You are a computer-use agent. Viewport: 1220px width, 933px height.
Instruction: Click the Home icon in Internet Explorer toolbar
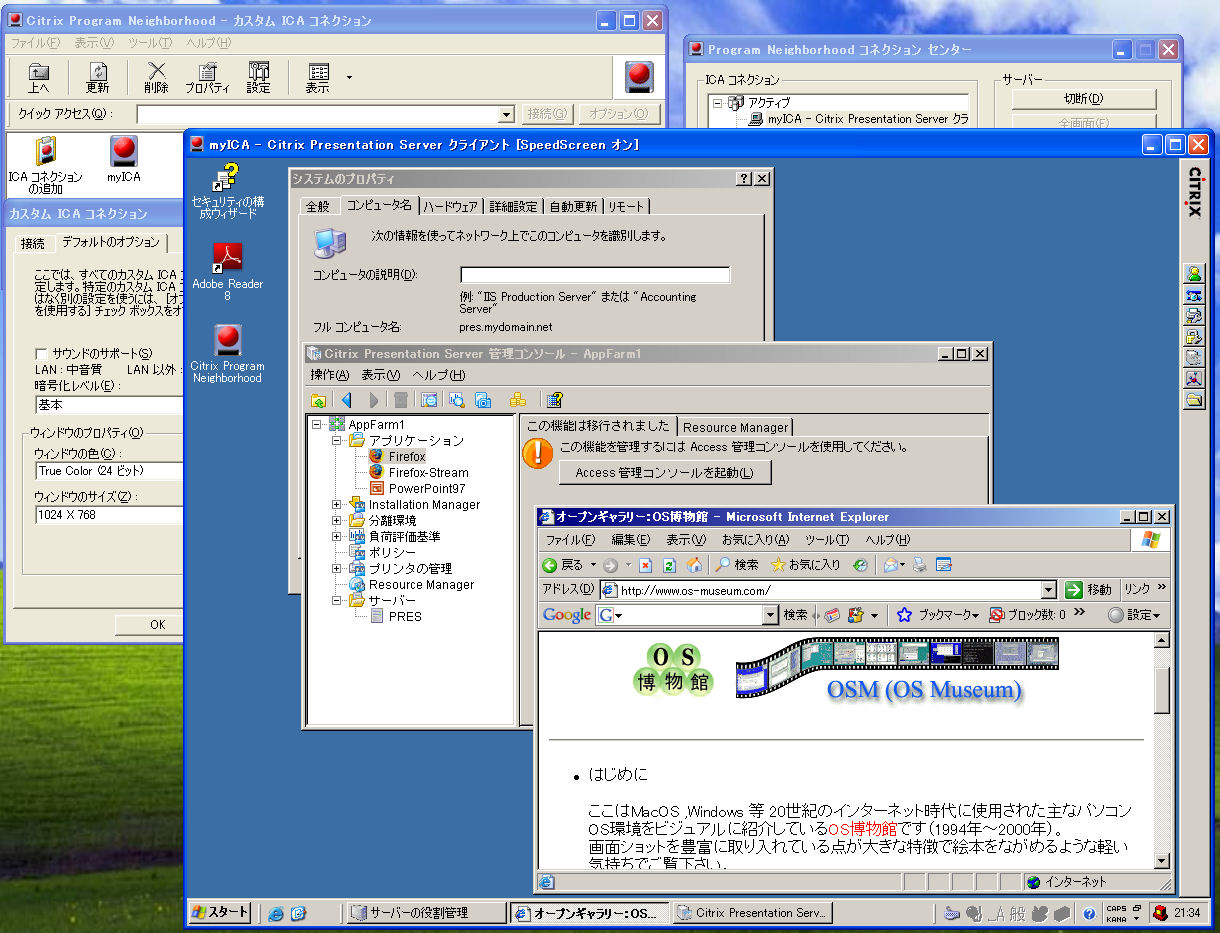pyautogui.click(x=695, y=565)
